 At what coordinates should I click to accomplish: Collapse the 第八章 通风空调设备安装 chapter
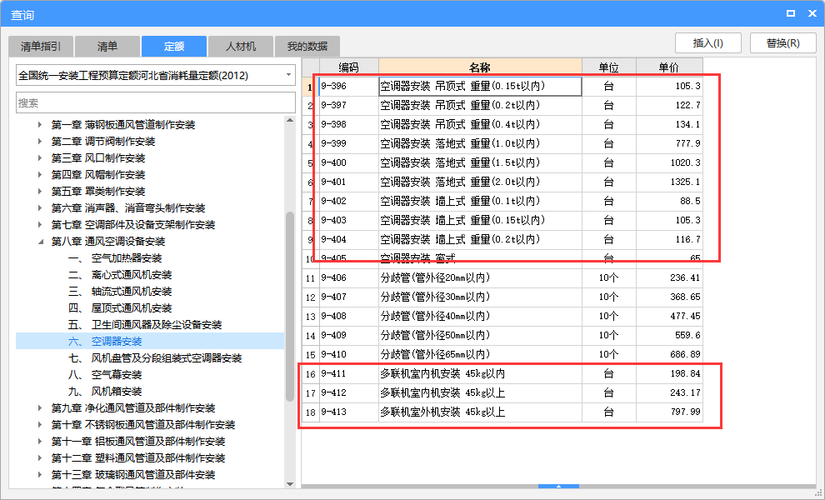(41, 241)
